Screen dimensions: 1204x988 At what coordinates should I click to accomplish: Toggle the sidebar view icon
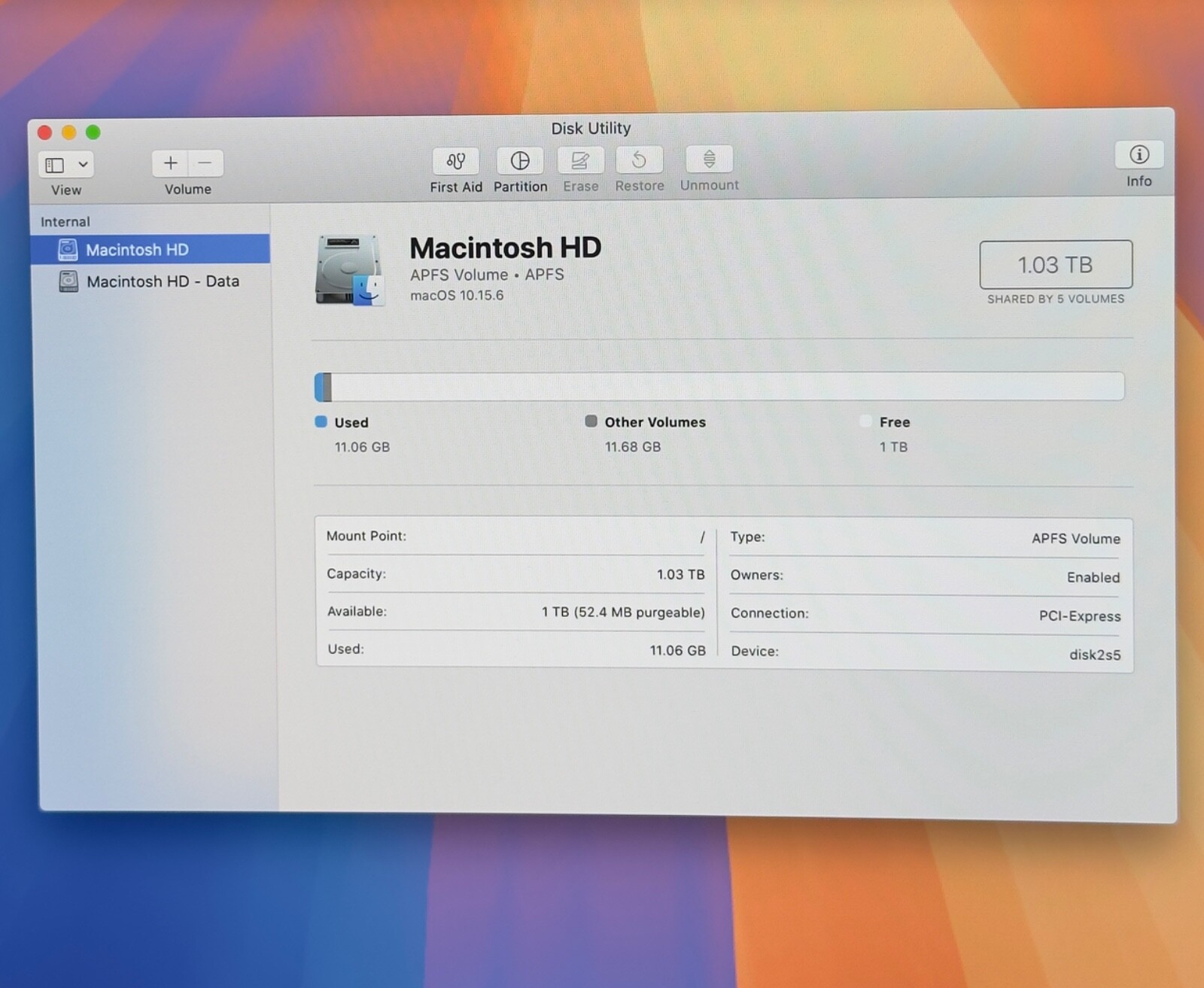tap(55, 165)
